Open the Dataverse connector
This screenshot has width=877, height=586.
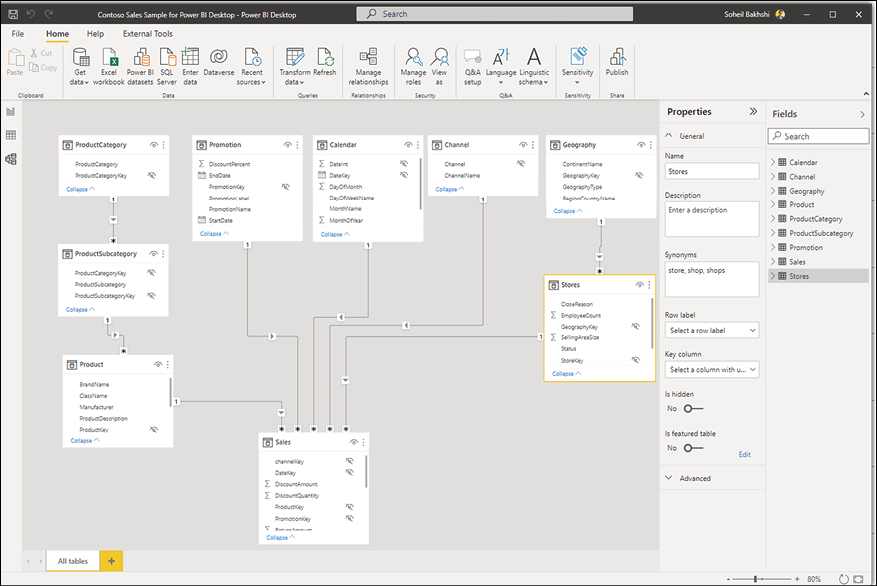(219, 62)
